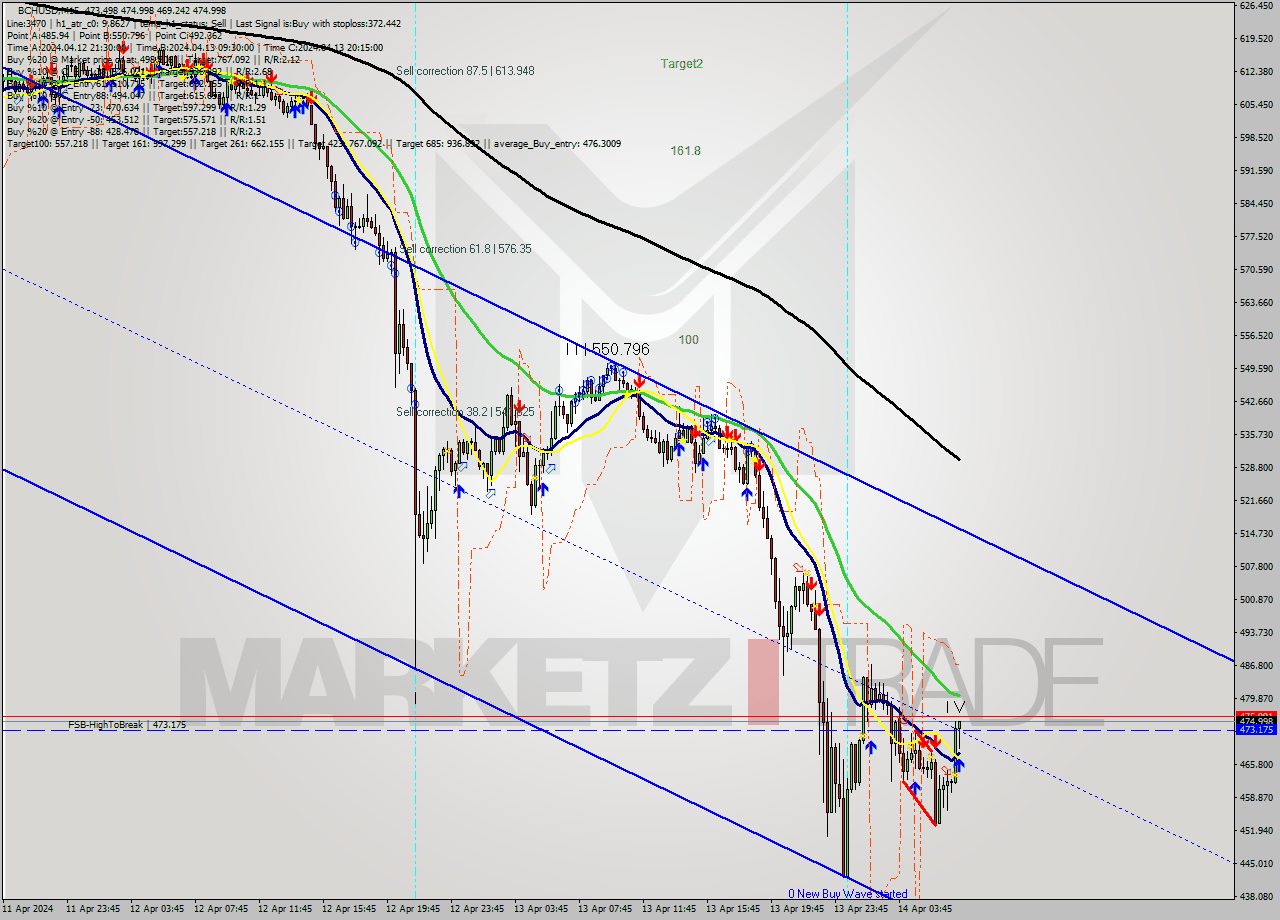Click the '13 Apr 15:45' time axis label
This screenshot has width=1280, height=920.
(x=735, y=910)
